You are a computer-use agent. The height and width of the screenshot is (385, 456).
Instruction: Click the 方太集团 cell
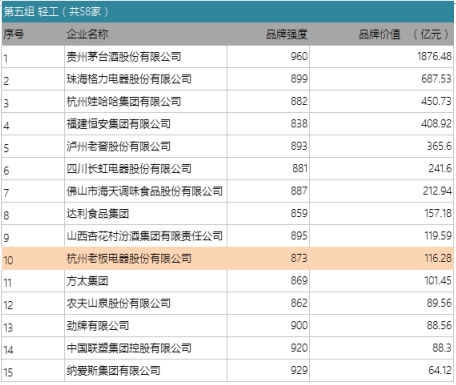click(146, 281)
